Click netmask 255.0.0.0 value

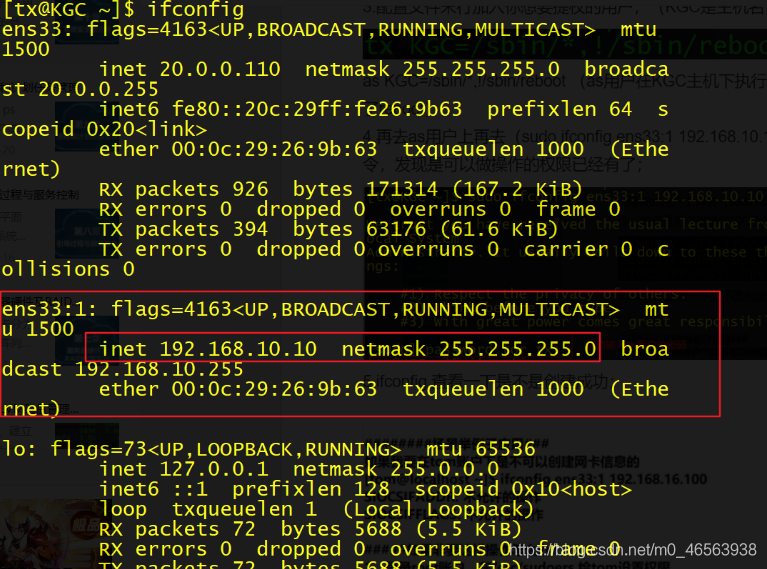click(396, 469)
